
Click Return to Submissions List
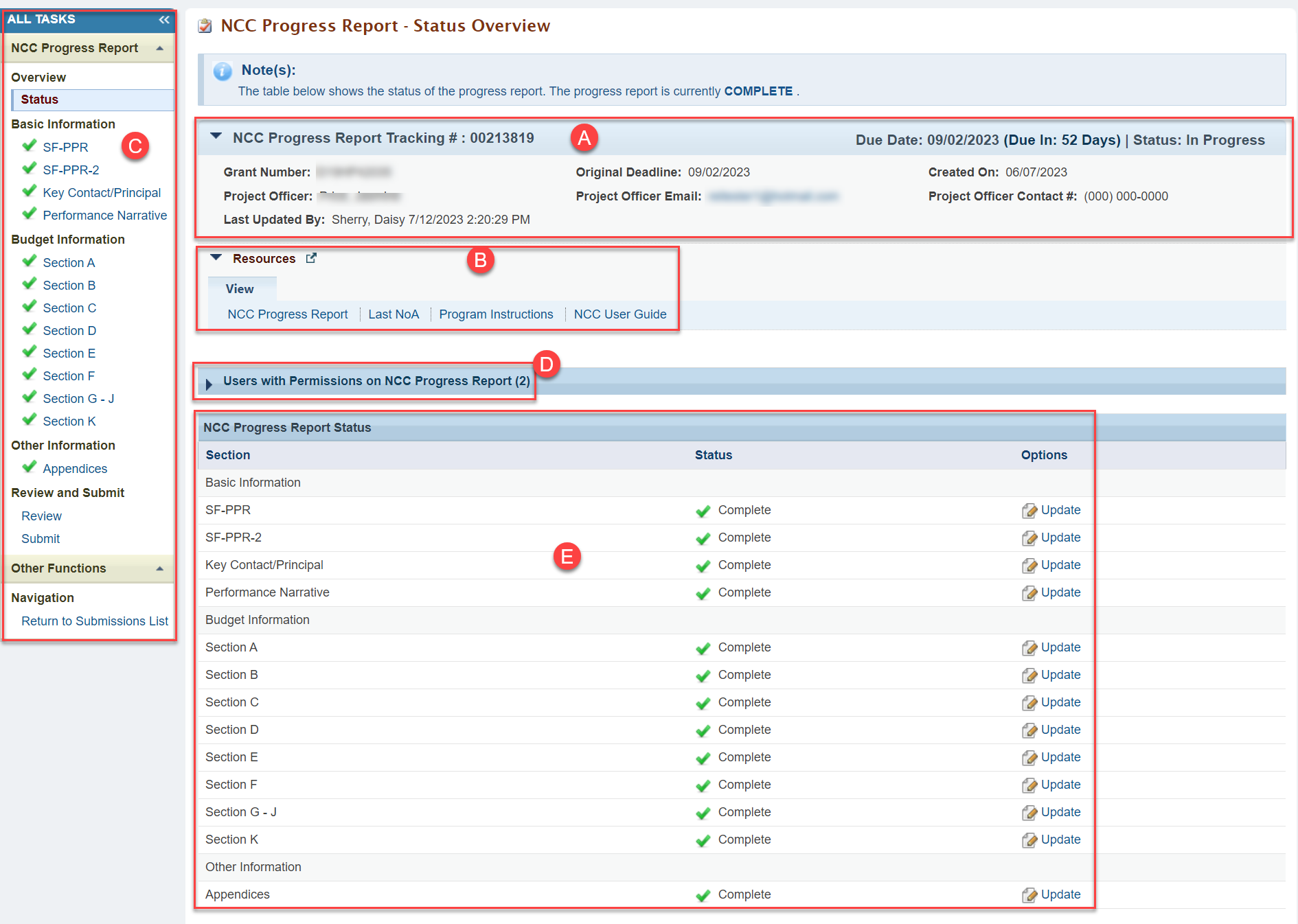(95, 621)
